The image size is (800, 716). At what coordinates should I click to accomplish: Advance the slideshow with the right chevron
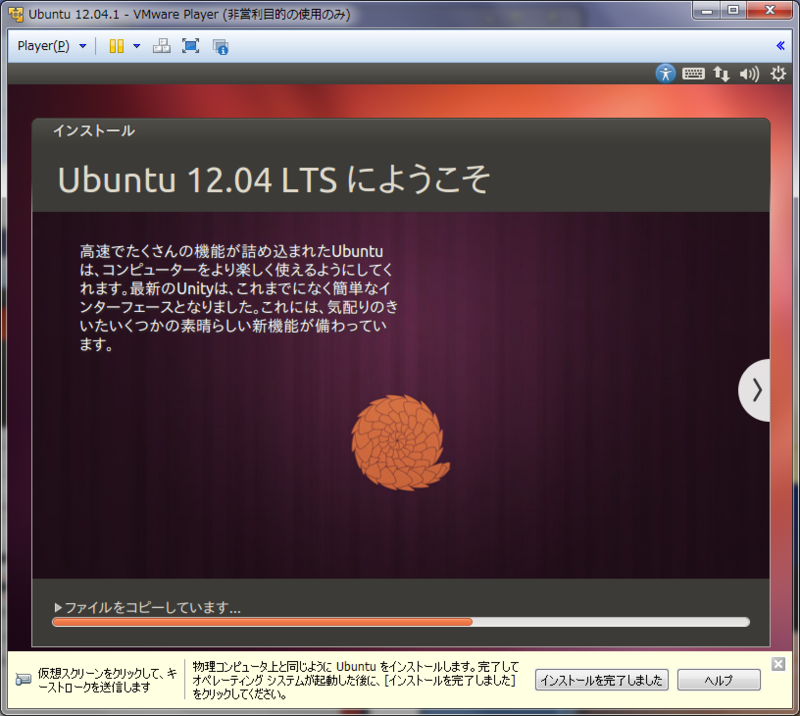[756, 390]
